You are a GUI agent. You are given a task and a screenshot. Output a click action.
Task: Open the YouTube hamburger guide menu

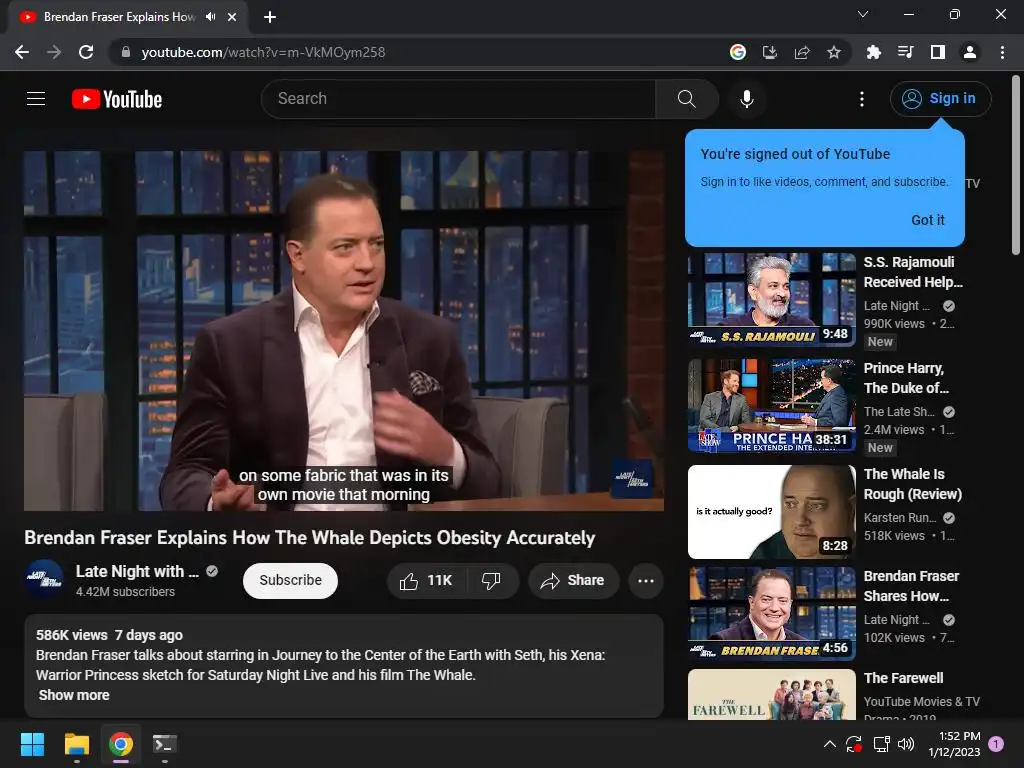[36, 99]
